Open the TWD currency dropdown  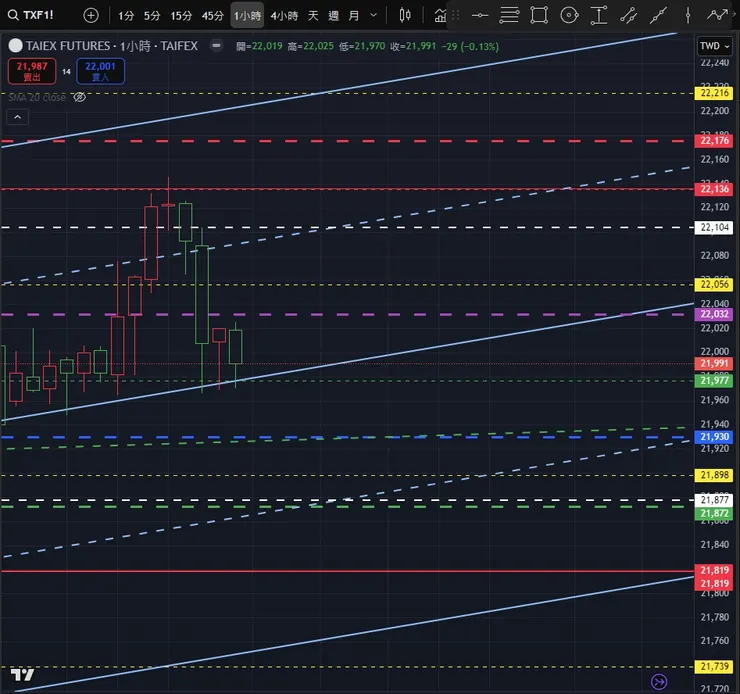[x=715, y=46]
